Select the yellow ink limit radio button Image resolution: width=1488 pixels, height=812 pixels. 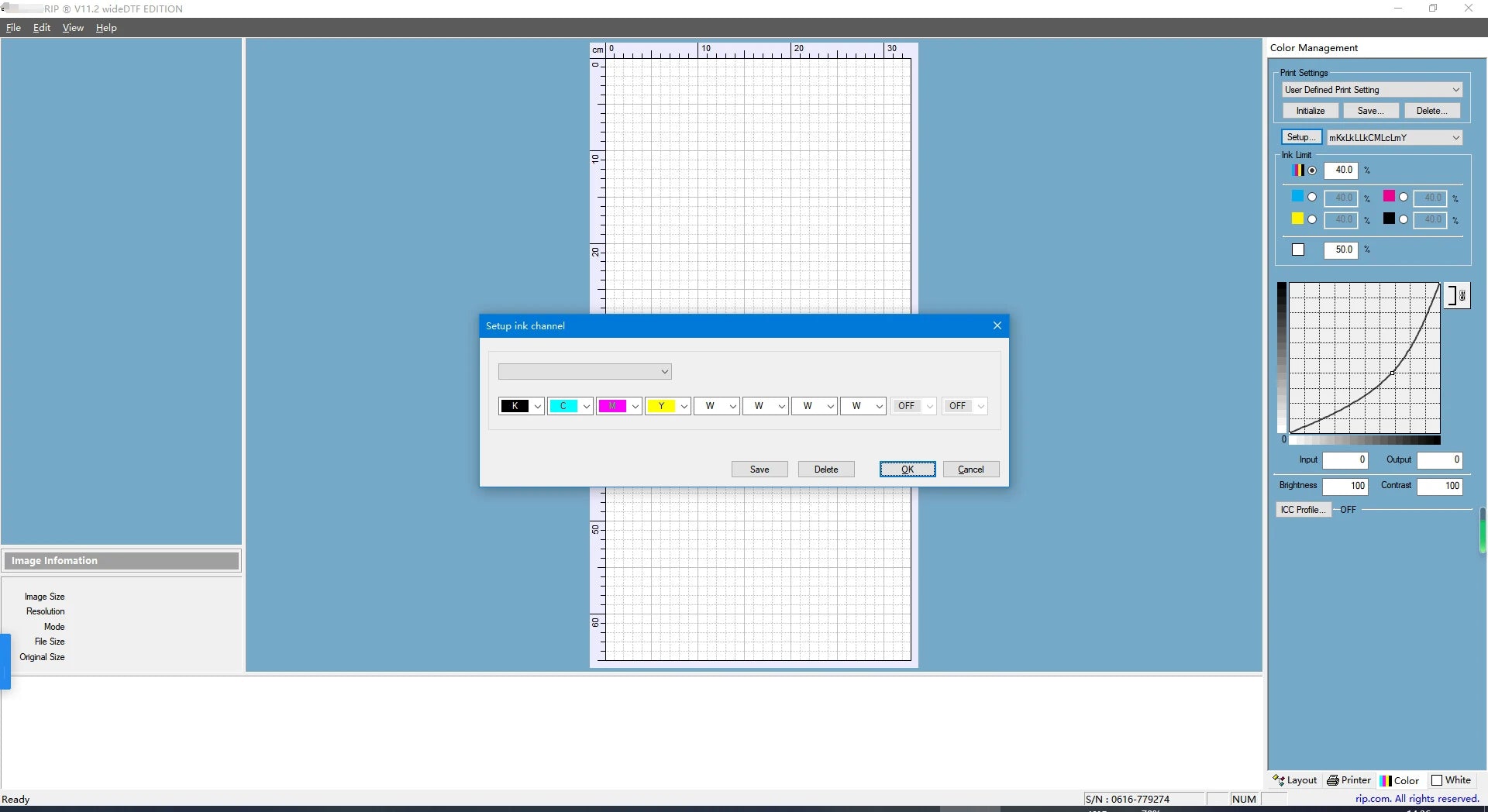[1314, 219]
